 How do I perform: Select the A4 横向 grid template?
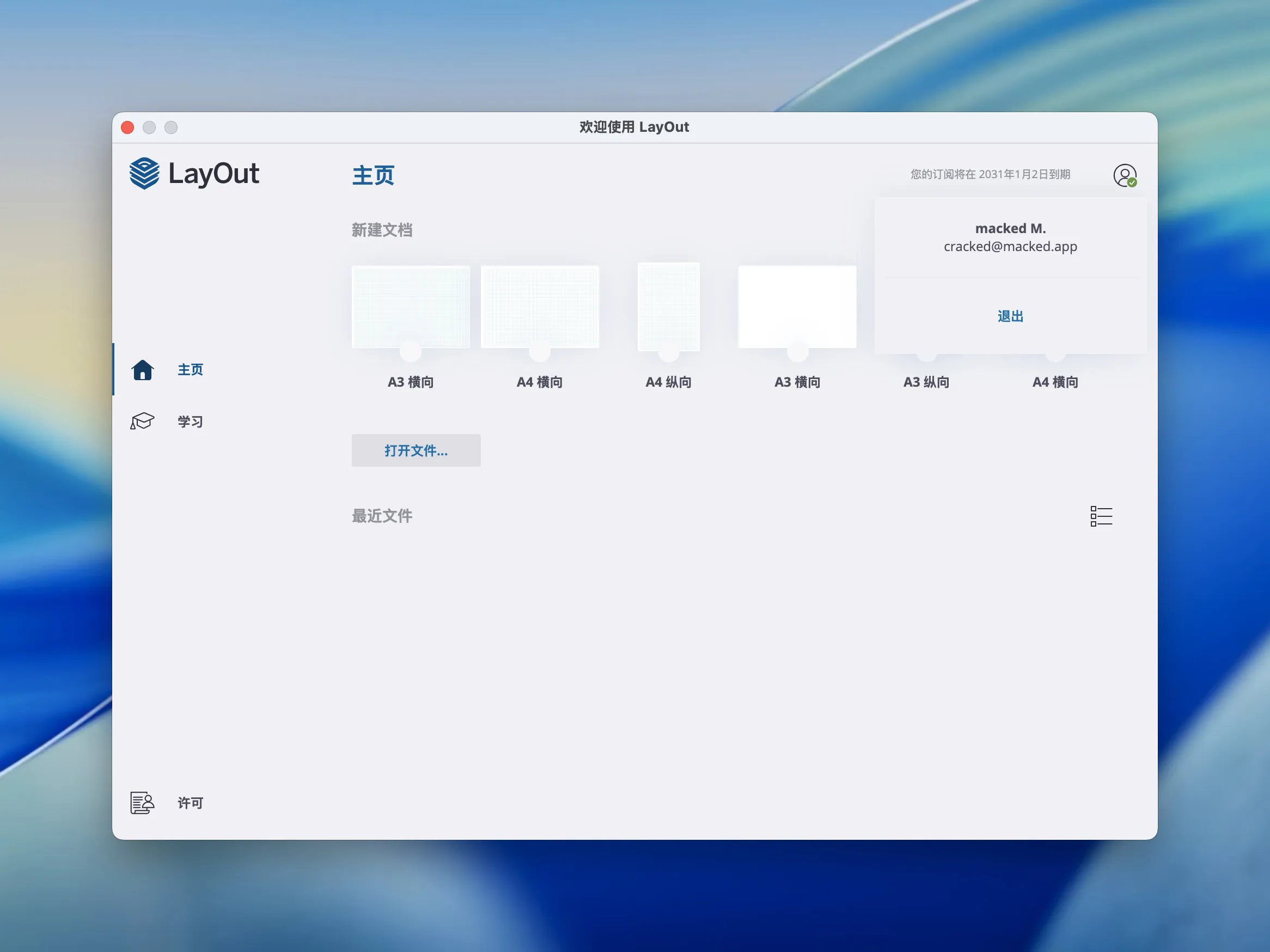[x=540, y=307]
